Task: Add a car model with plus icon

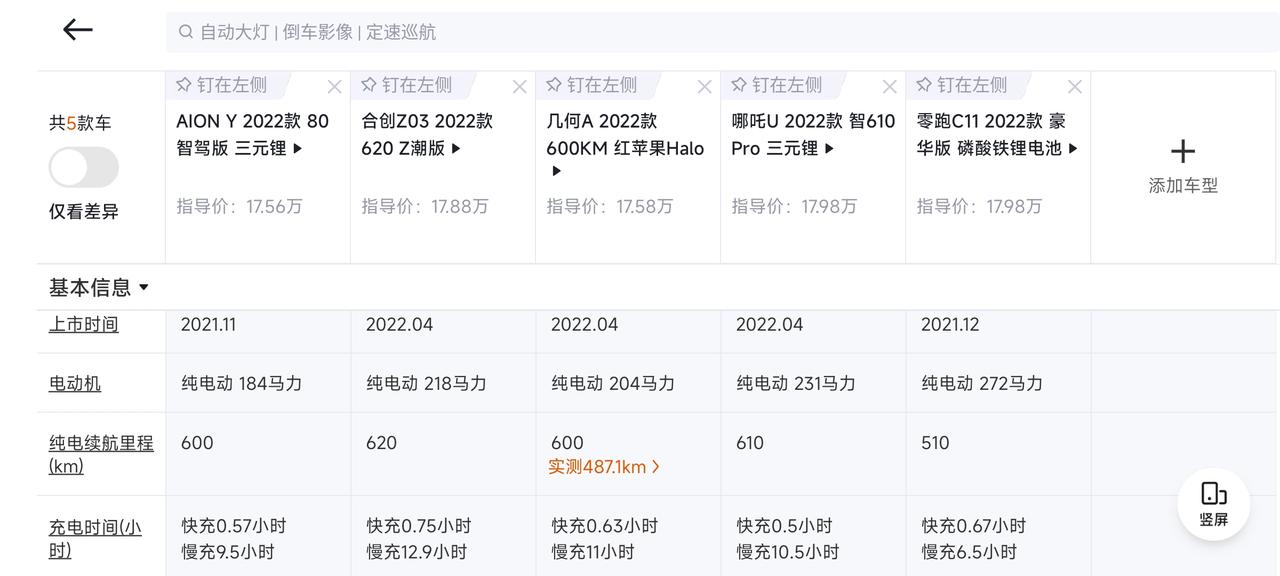Action: click(x=1183, y=151)
